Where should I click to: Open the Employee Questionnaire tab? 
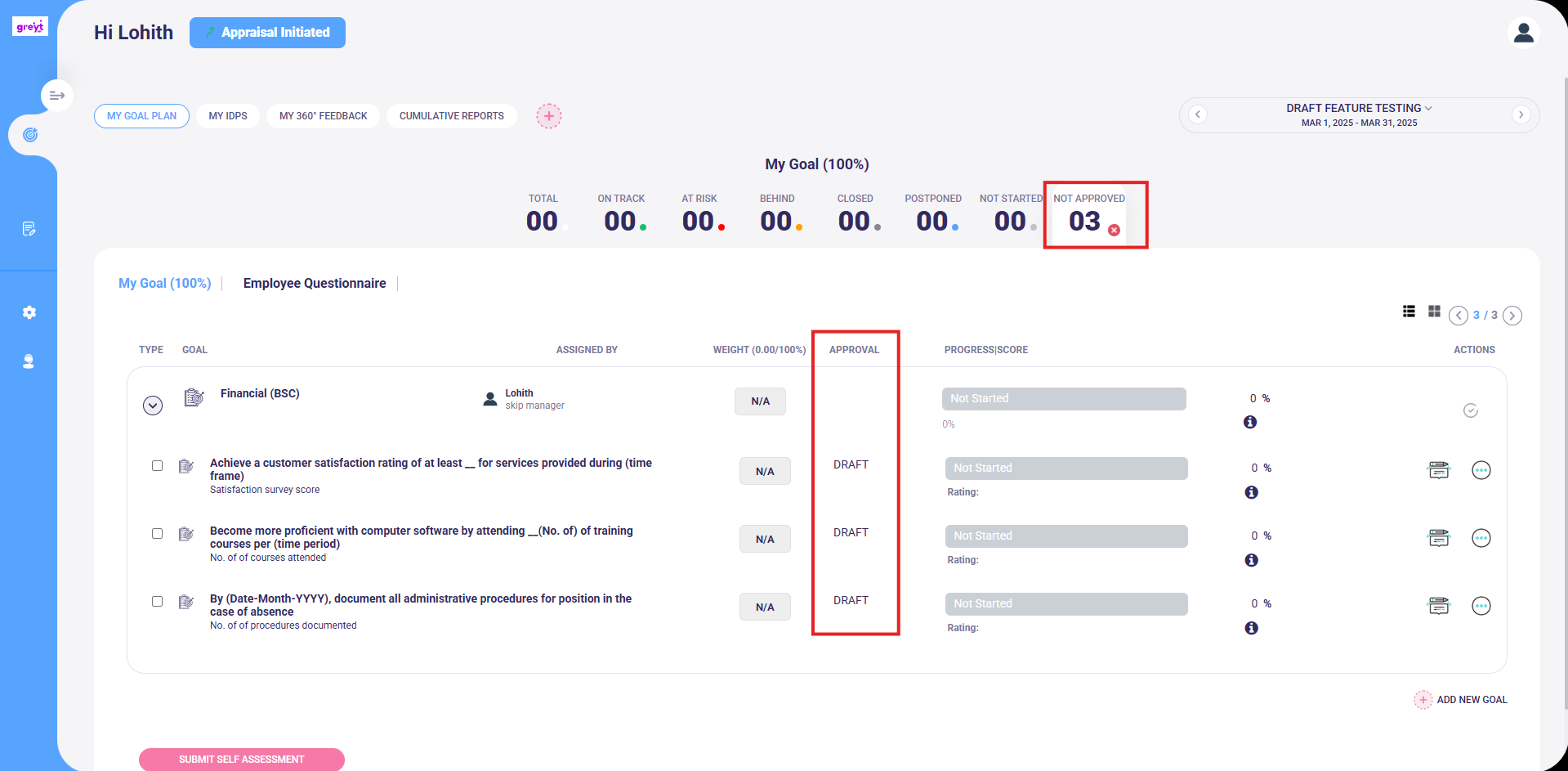pyautogui.click(x=315, y=283)
